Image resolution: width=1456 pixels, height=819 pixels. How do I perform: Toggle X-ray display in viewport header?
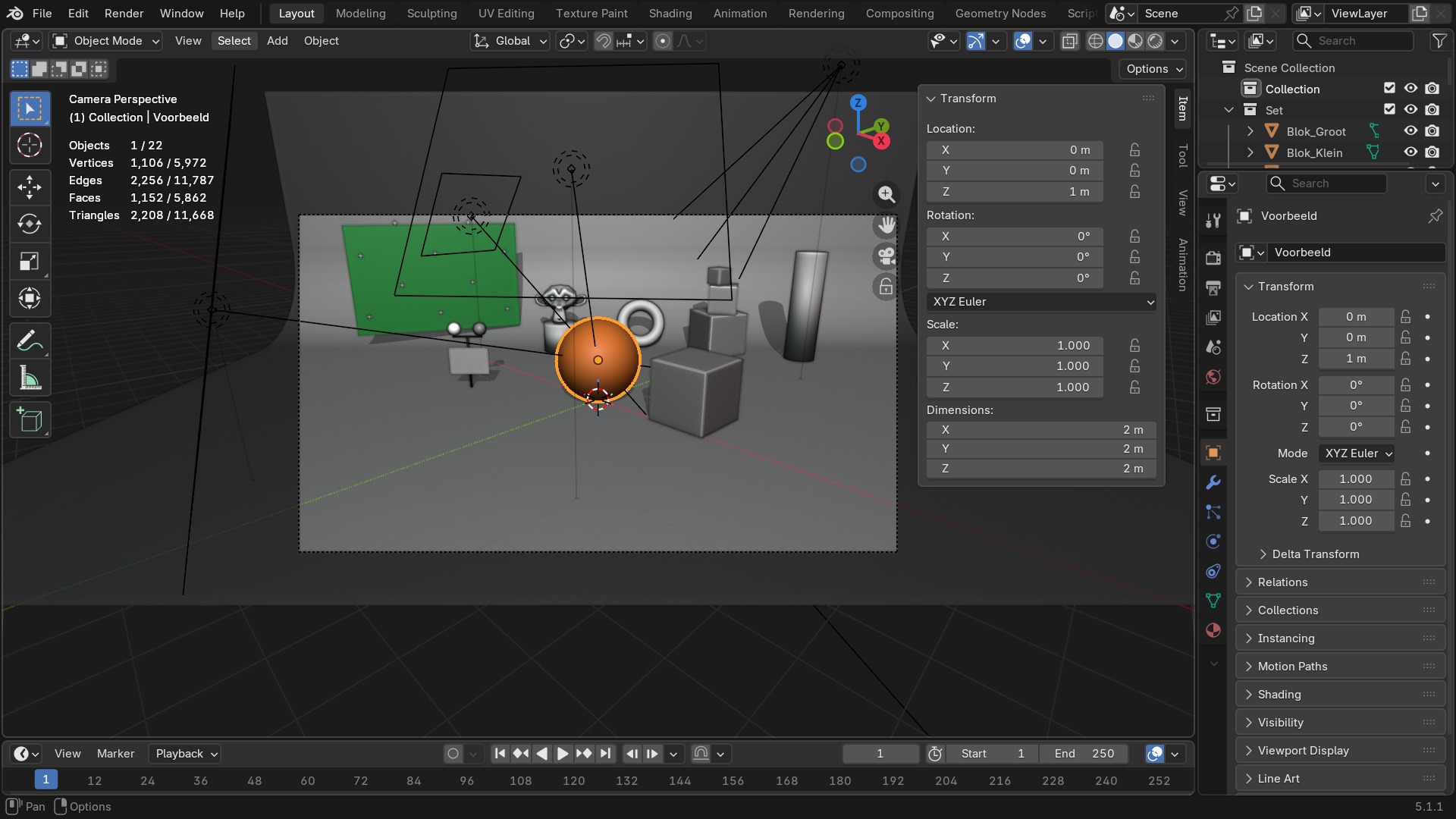tap(1069, 41)
